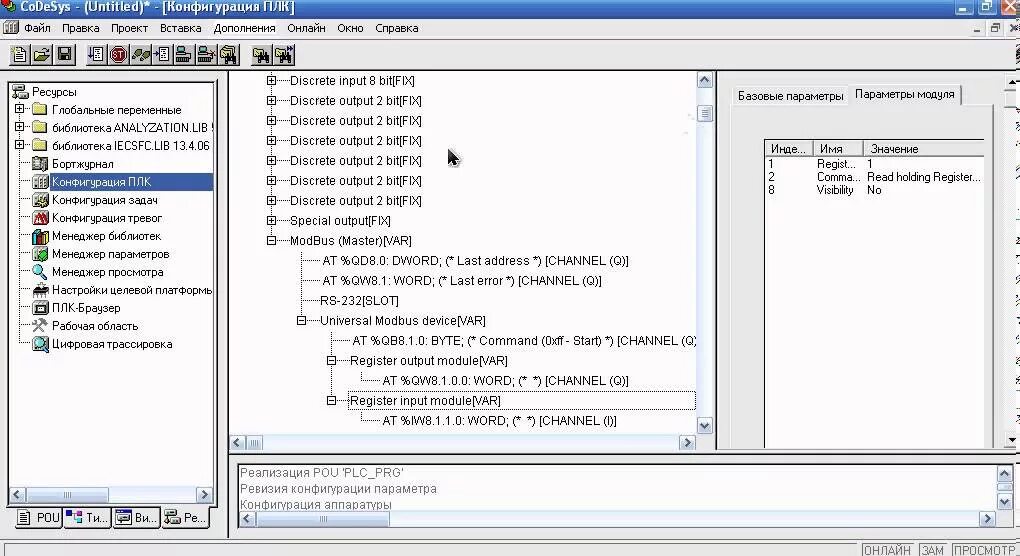Expand библиотека IECSFC.LIB node
1020x556 pixels.
tap(20, 145)
